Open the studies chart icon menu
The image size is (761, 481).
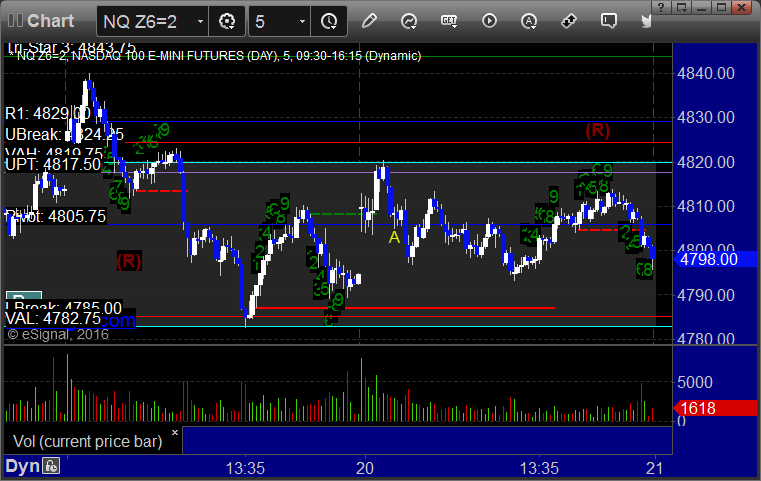coord(409,21)
